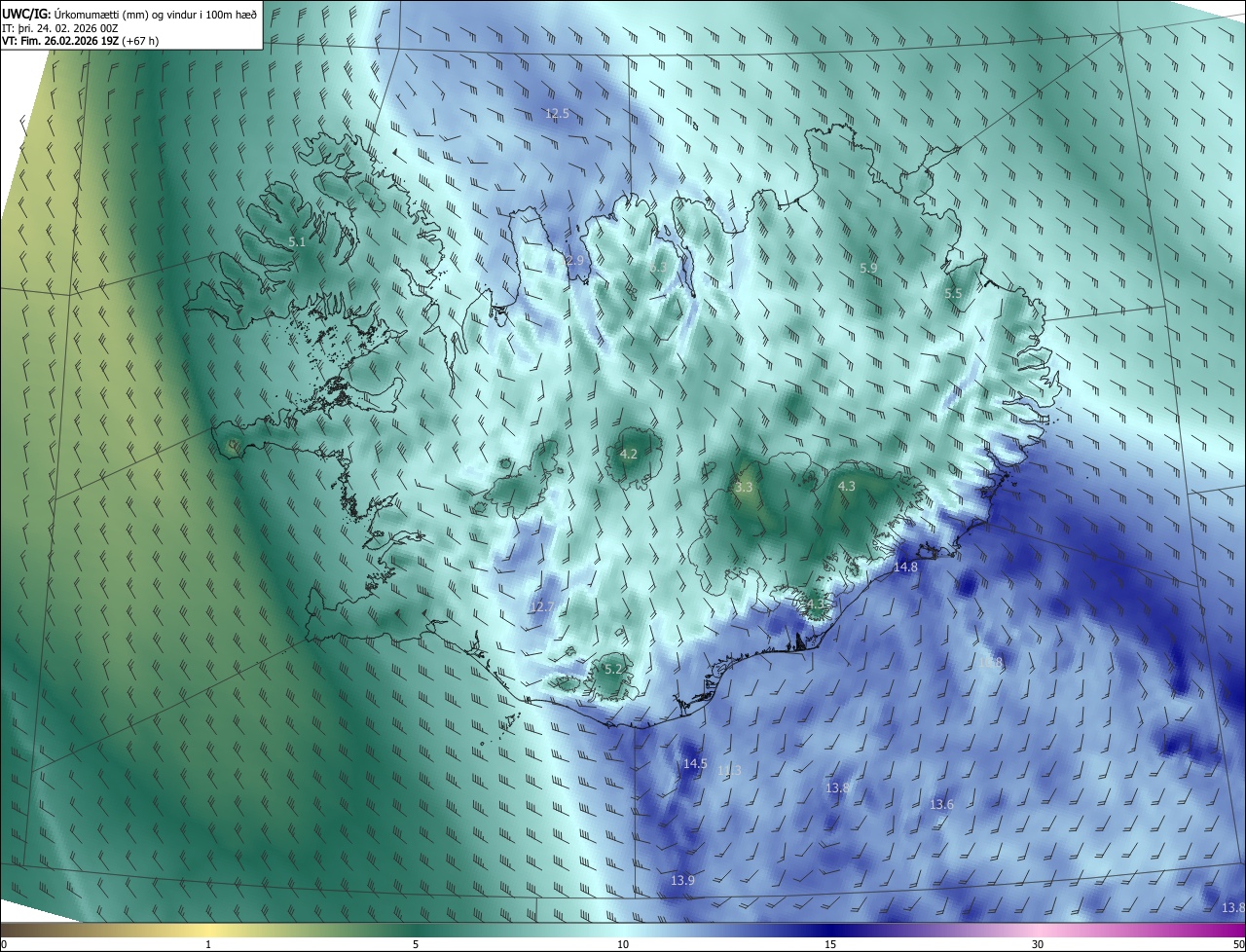Image resolution: width=1246 pixels, height=952 pixels.
Task: Click the 13.9 value label
Action: coord(682,880)
